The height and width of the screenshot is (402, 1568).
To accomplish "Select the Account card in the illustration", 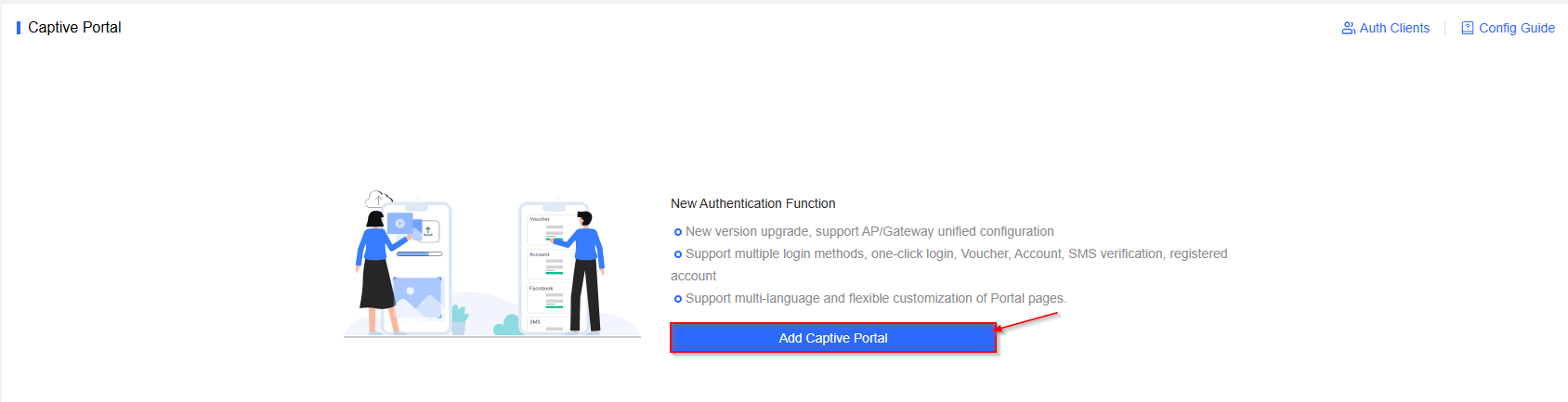I will click(x=547, y=264).
